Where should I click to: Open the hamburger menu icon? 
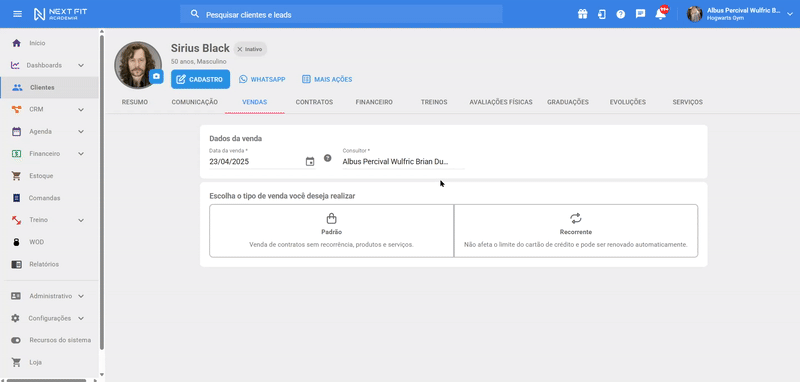(17, 14)
